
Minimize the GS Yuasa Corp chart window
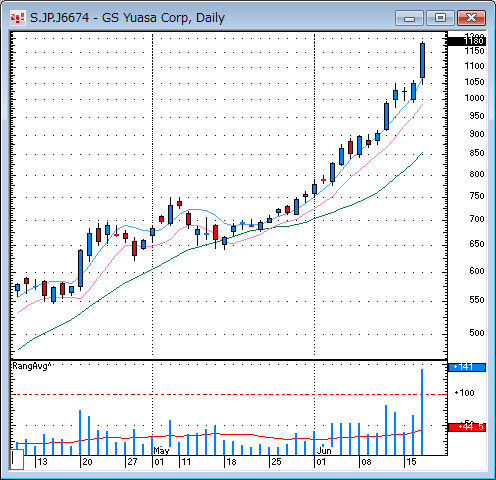point(409,18)
